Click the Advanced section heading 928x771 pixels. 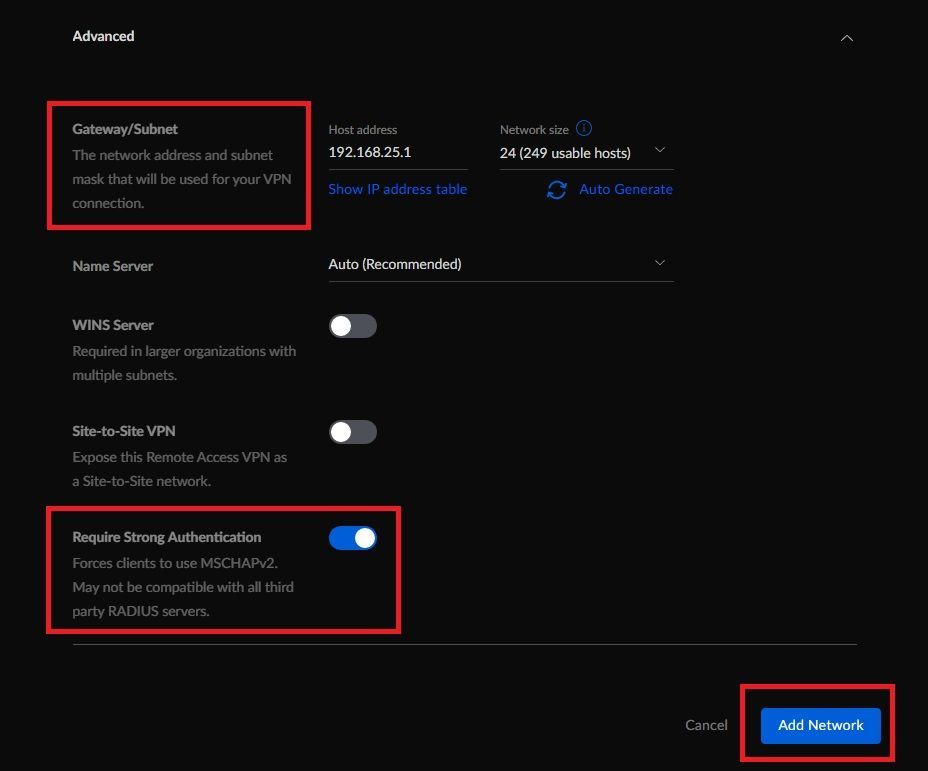pos(103,36)
